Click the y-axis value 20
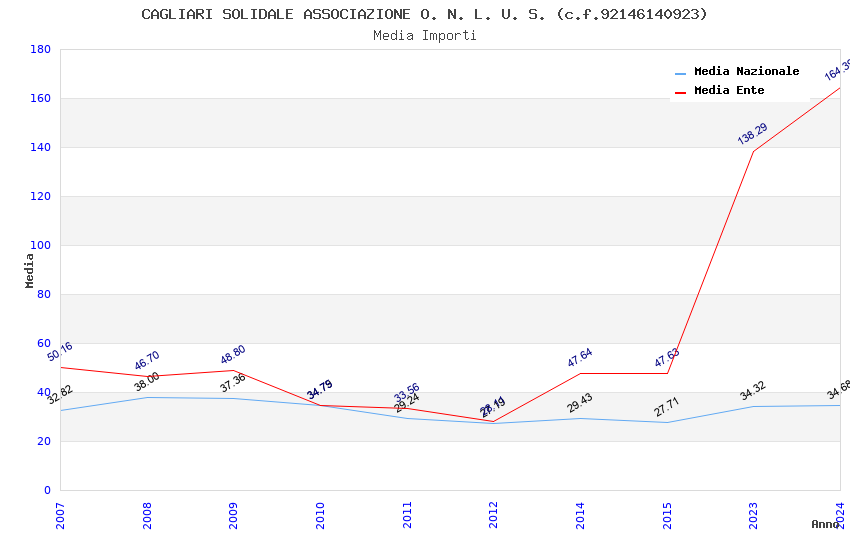850x550 pixels. [44, 441]
